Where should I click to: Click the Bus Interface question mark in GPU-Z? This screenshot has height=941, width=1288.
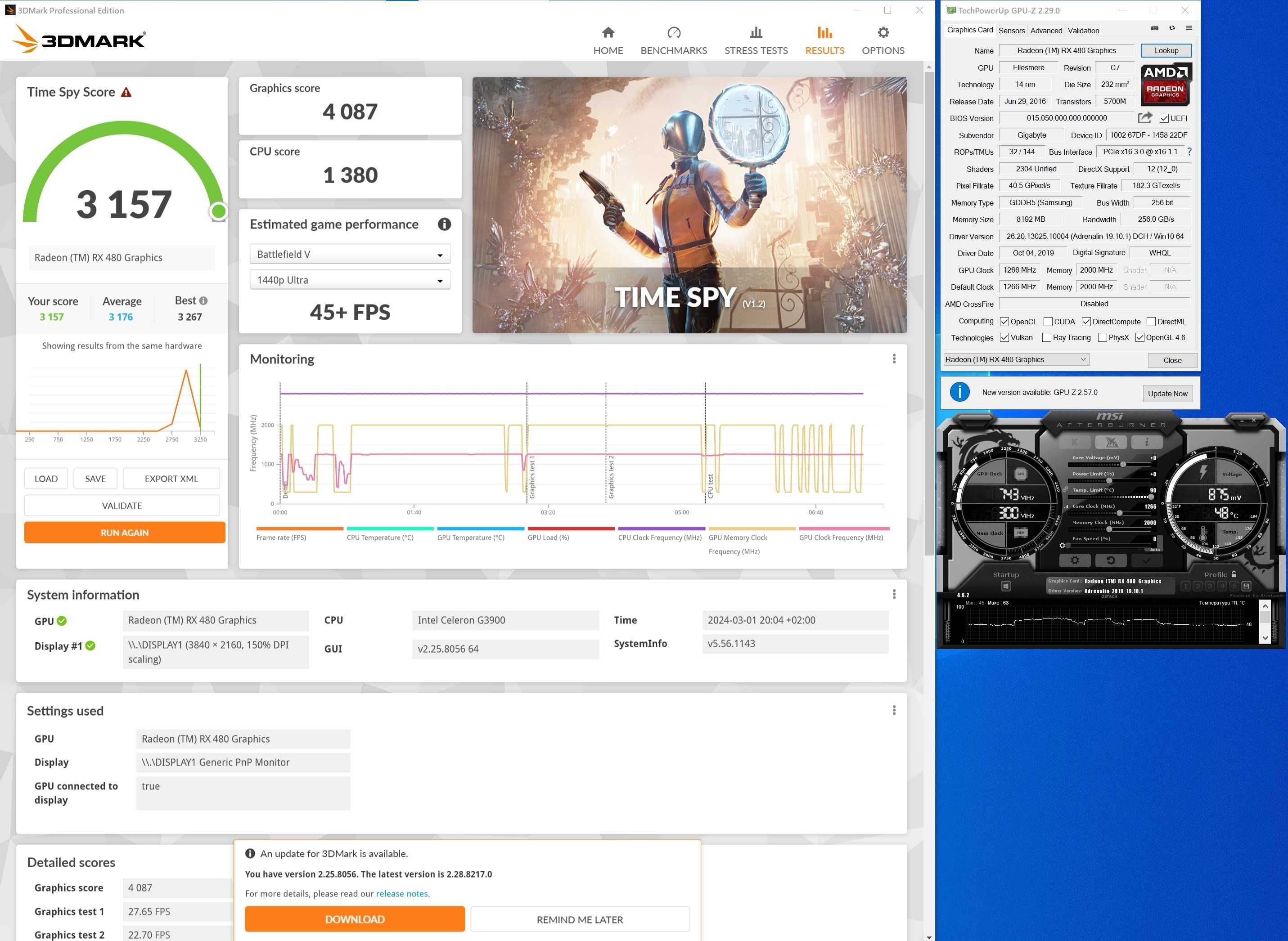pos(1189,152)
